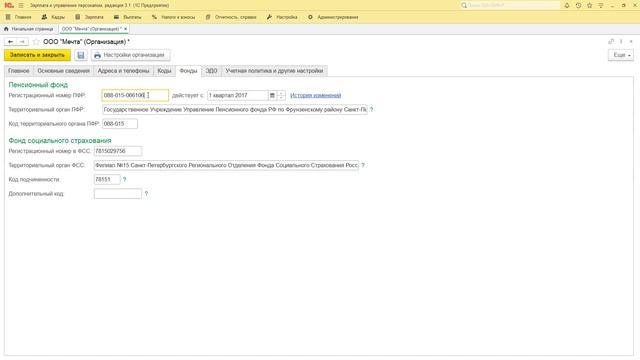640x360 pixels.
Task: Open the 1C main menu hamburger icon
Action: coord(21,5)
